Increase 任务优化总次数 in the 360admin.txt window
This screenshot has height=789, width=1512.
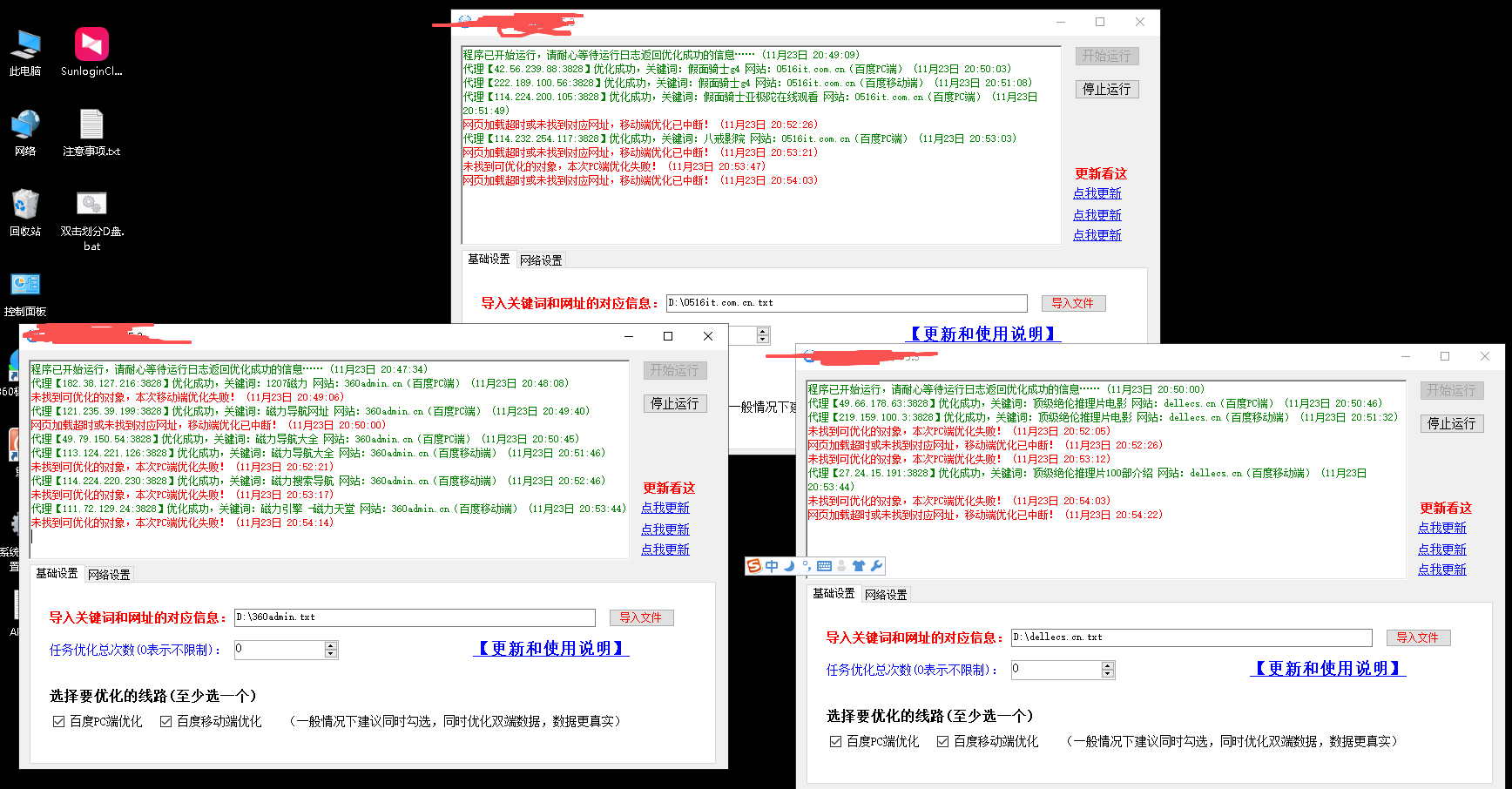point(330,646)
